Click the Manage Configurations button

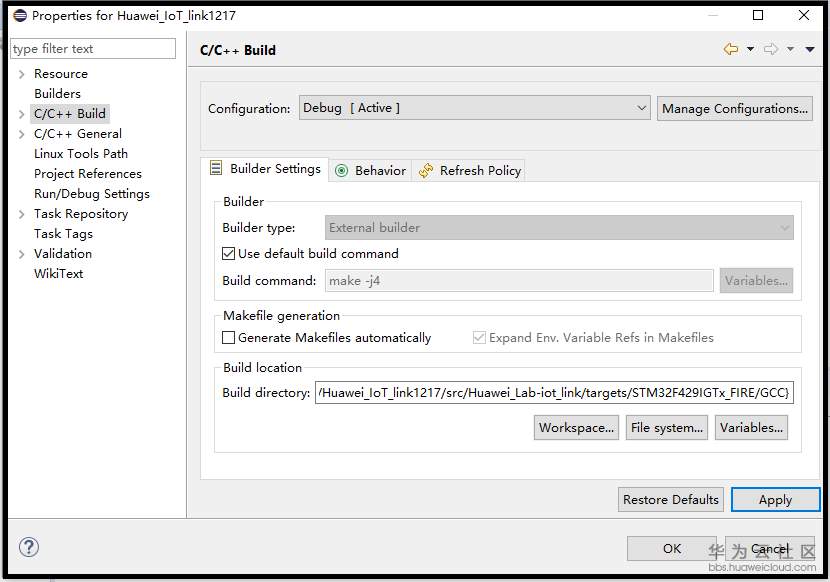click(735, 108)
